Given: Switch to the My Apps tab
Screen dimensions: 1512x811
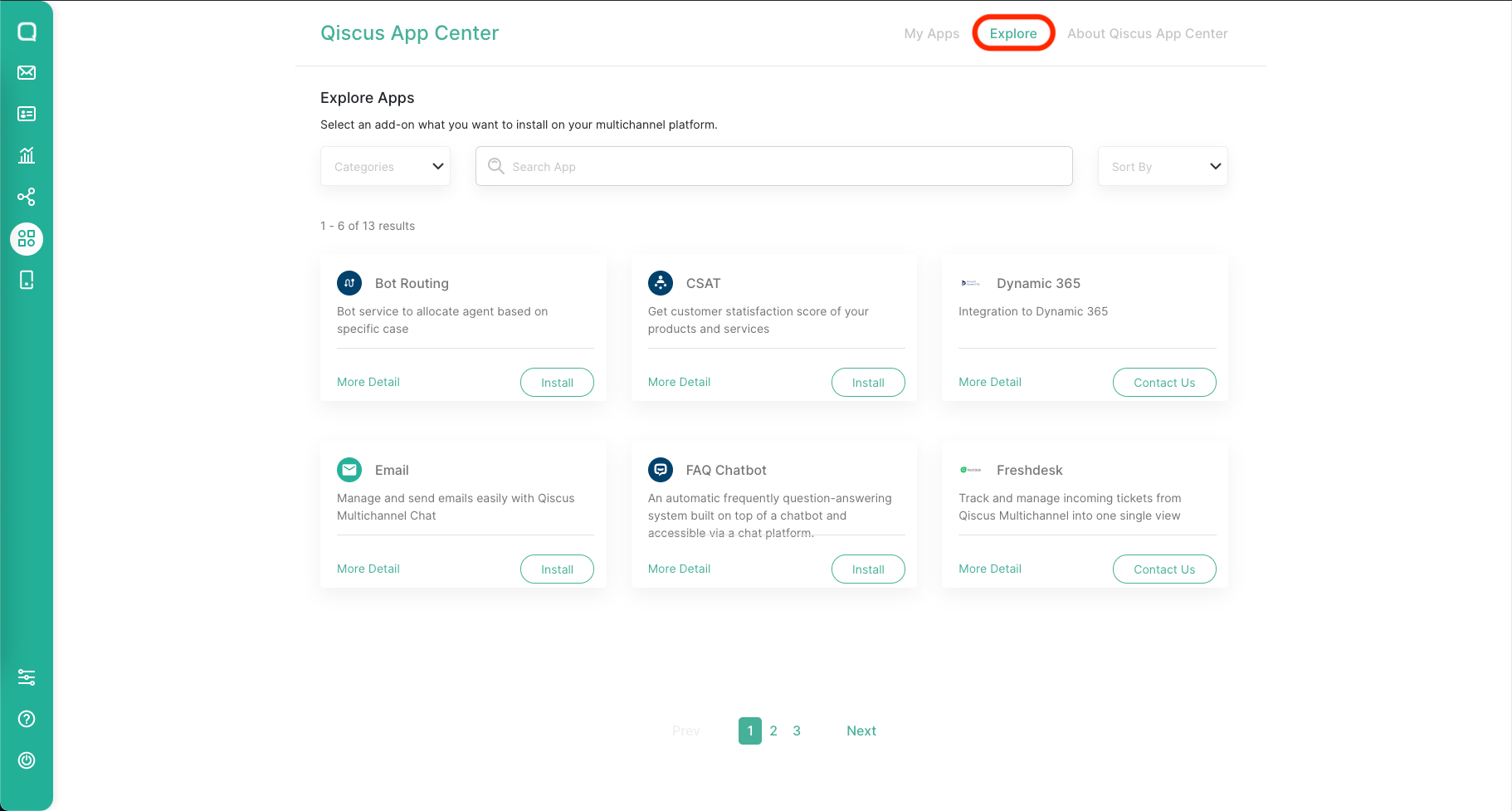Looking at the screenshot, I should (931, 33).
